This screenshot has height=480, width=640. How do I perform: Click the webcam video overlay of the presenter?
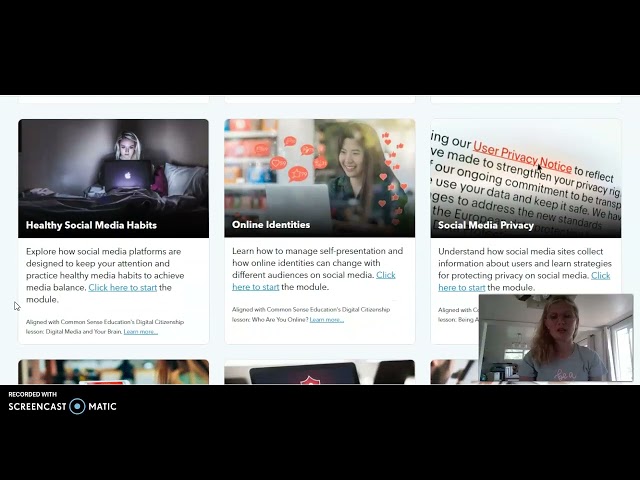tap(556, 338)
